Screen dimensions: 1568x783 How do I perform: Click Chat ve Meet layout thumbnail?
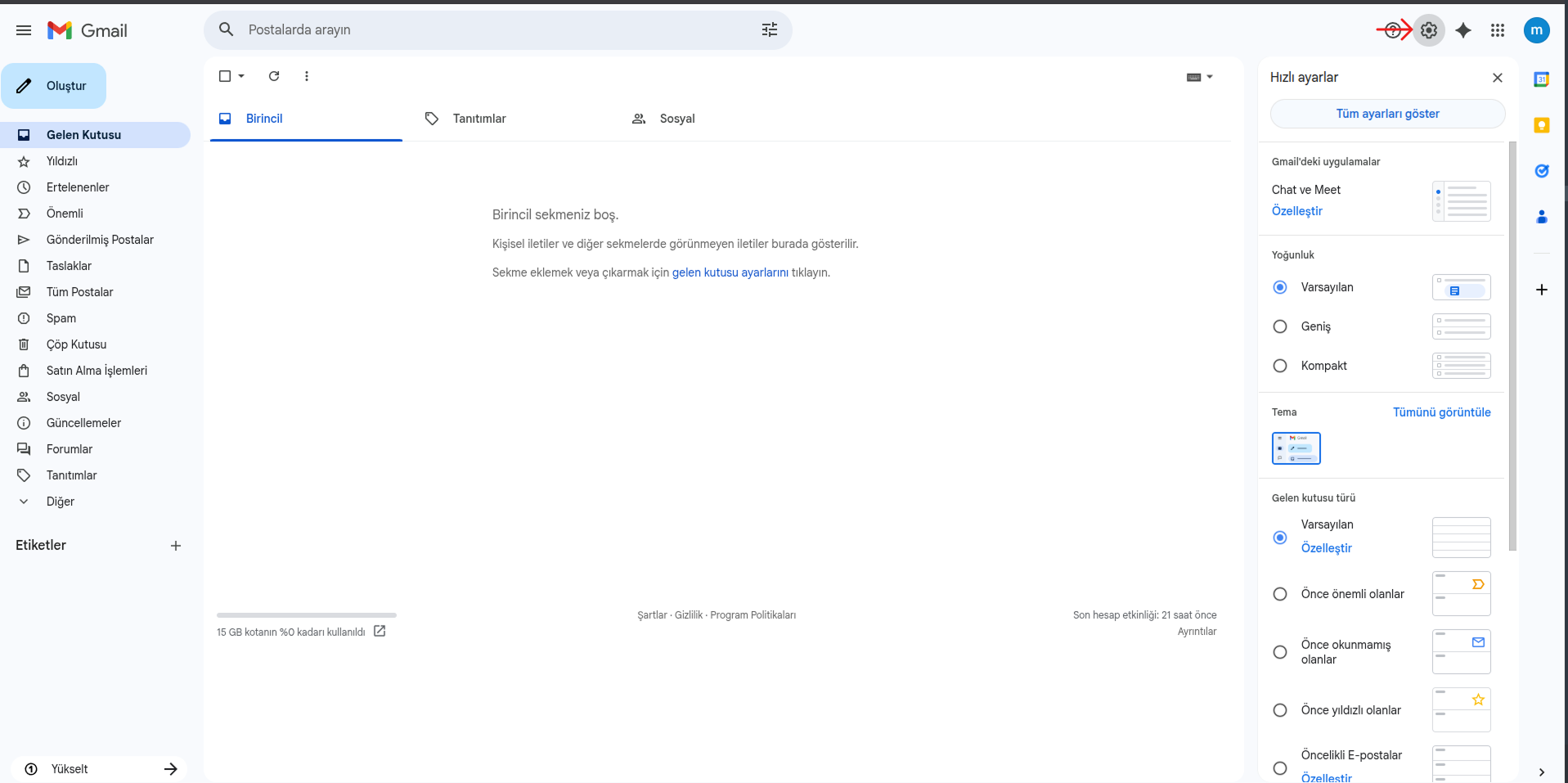pyautogui.click(x=1461, y=201)
